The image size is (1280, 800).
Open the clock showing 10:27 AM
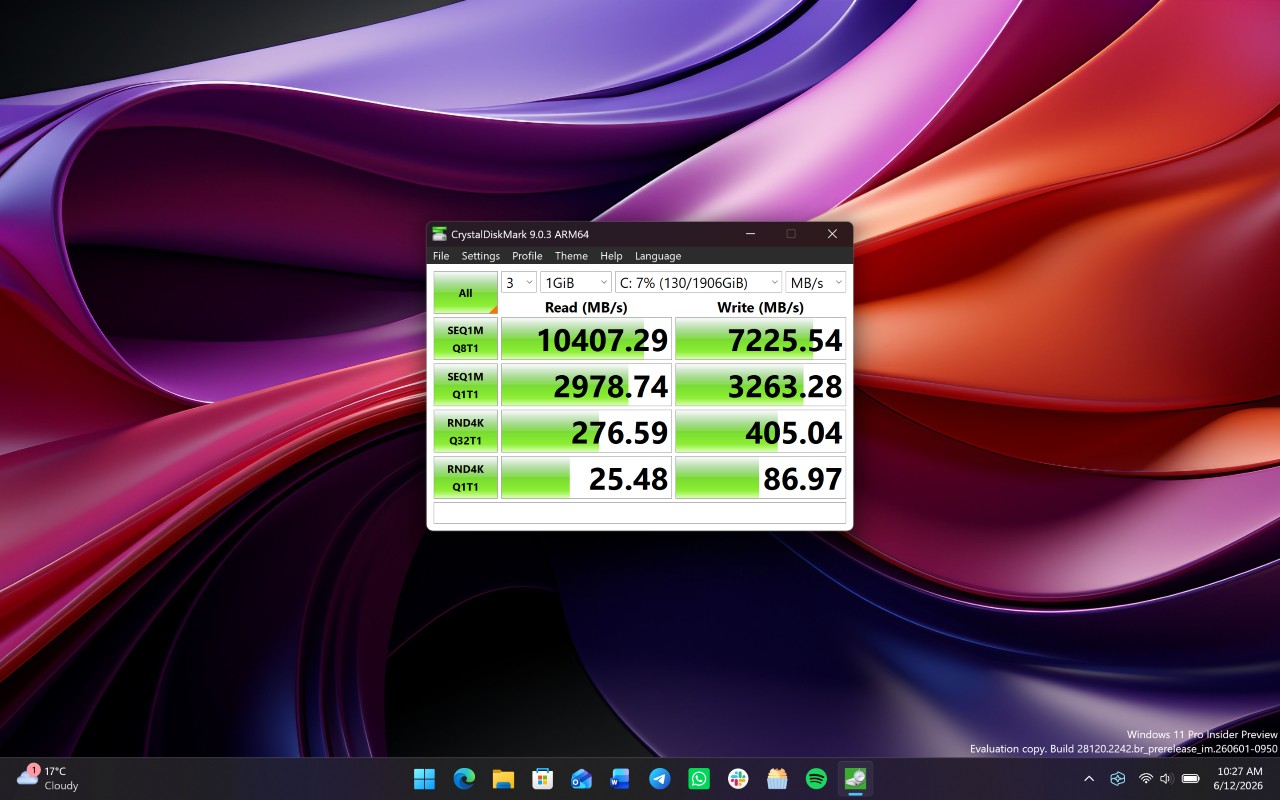1239,778
